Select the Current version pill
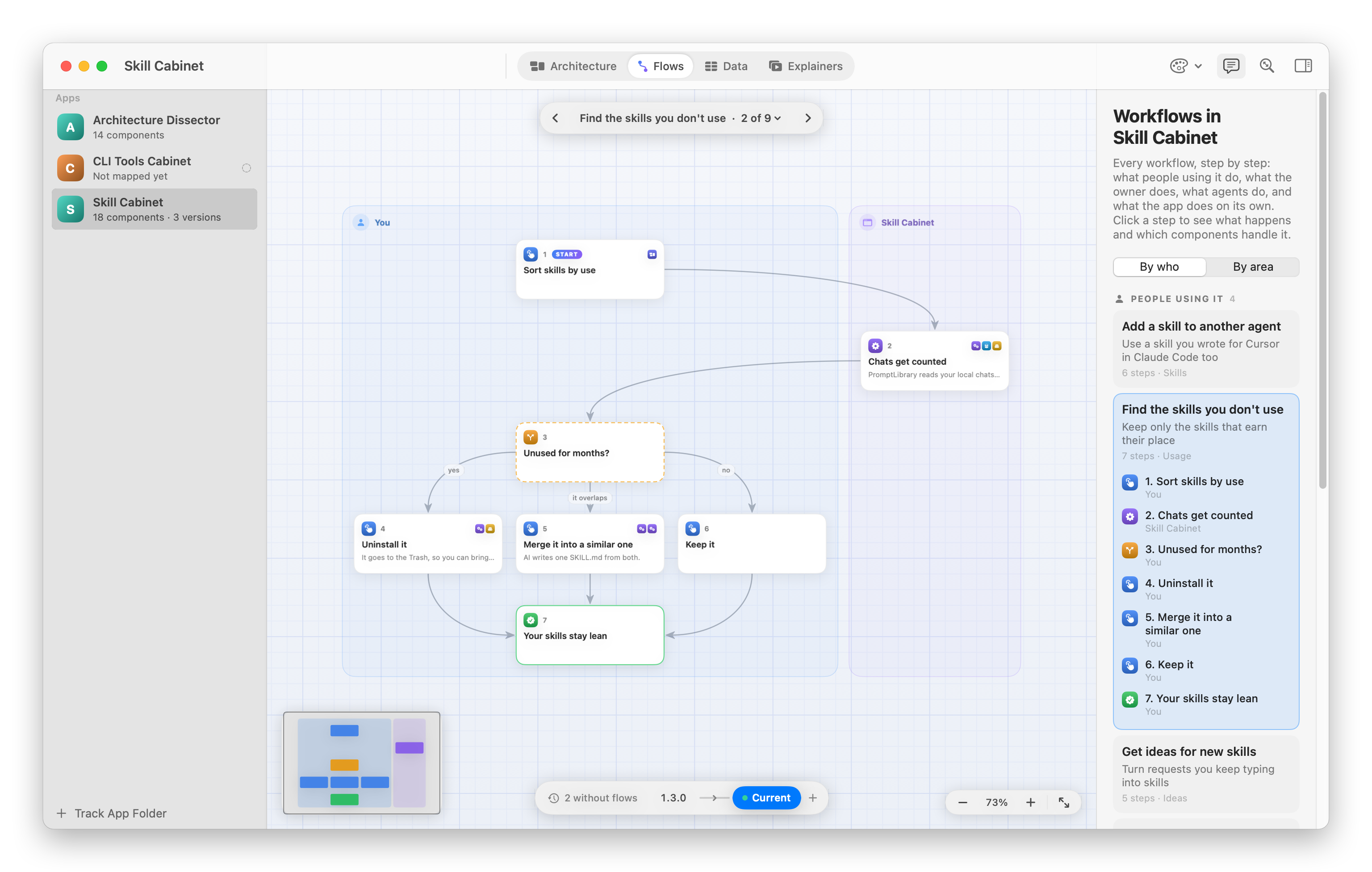 pyautogui.click(x=766, y=798)
